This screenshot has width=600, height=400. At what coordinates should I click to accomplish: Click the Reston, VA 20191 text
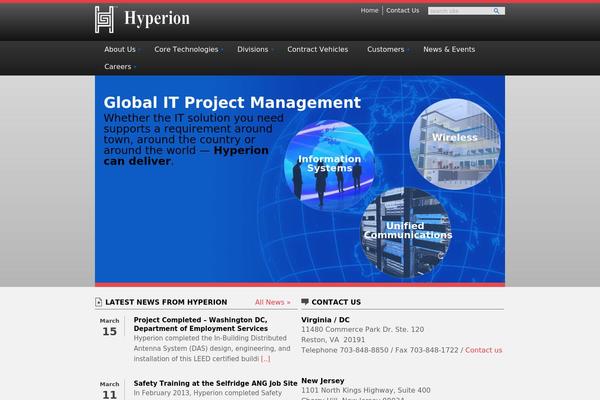pyautogui.click(x=333, y=340)
